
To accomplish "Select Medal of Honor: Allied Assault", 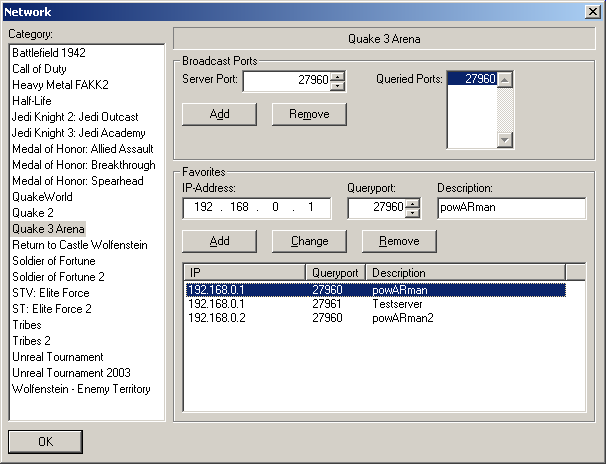I will point(83,149).
